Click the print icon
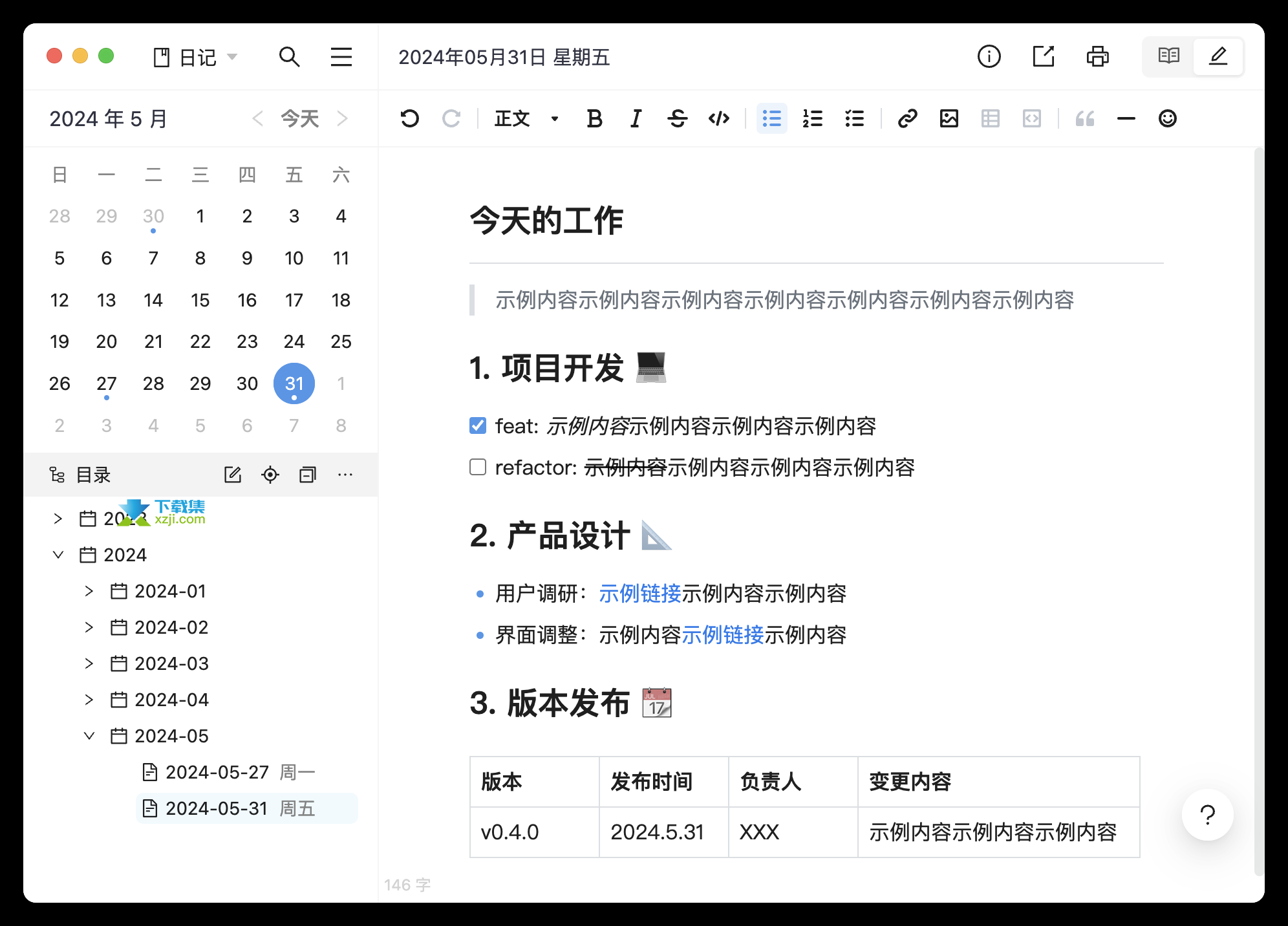Screen dimensions: 1288x926 tap(1097, 57)
